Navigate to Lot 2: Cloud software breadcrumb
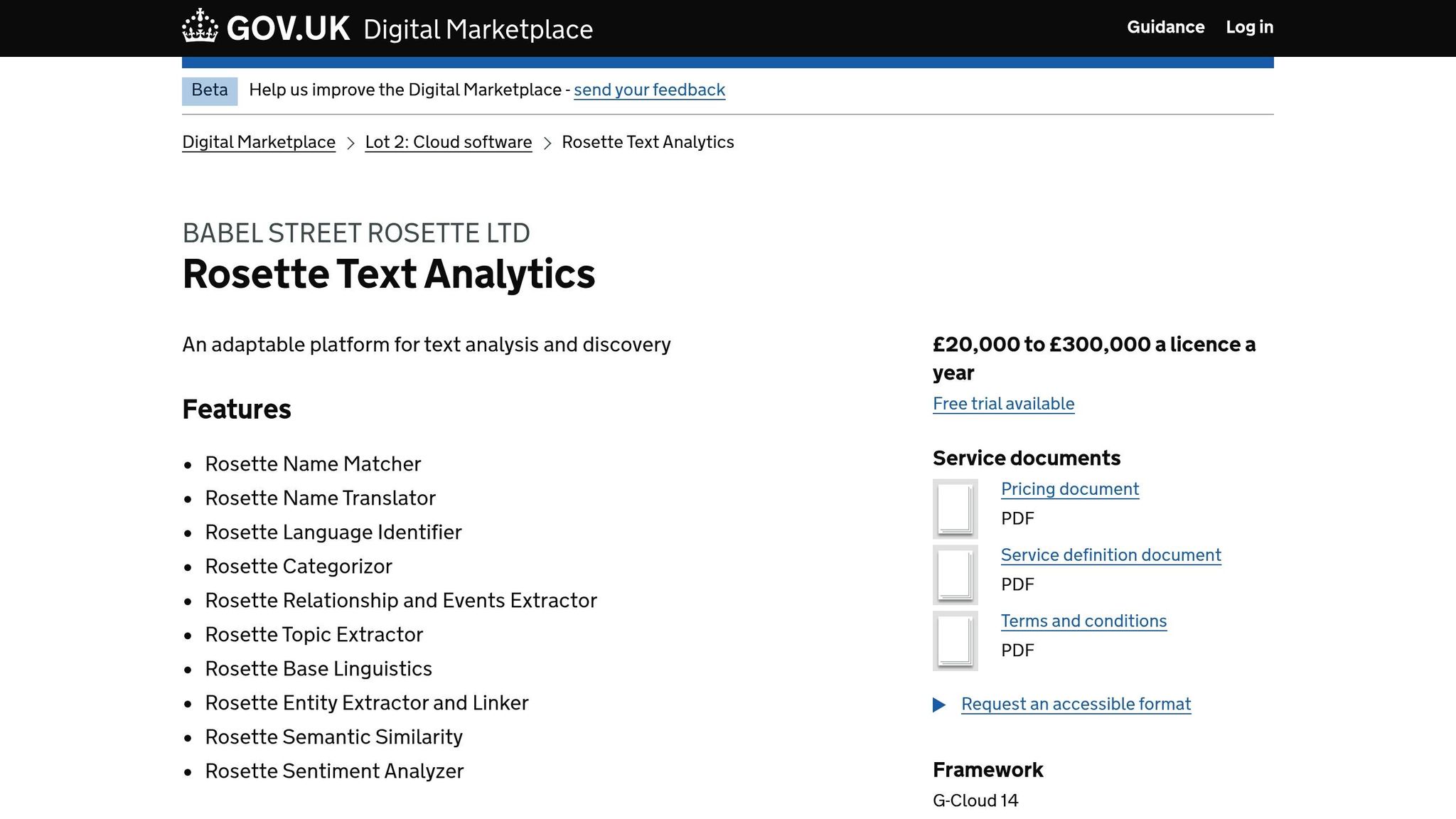Image resolution: width=1456 pixels, height=819 pixels. coord(449,142)
